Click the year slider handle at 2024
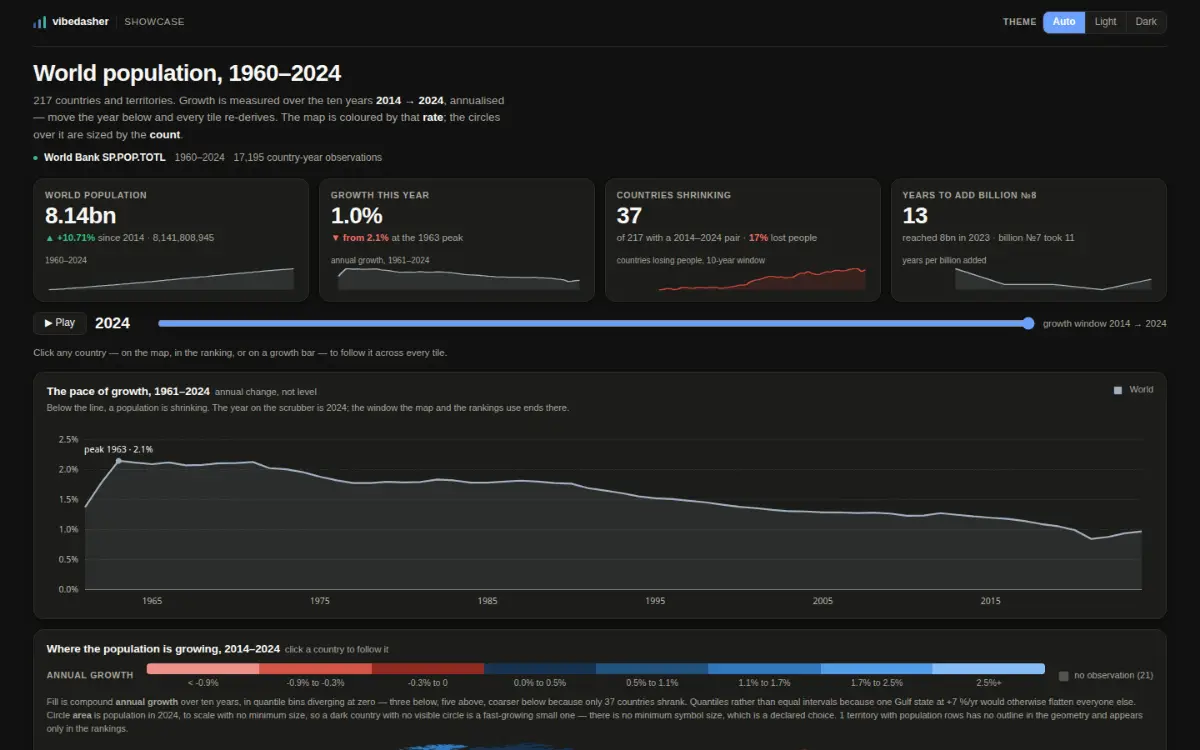The width and height of the screenshot is (1200, 750). click(1028, 323)
